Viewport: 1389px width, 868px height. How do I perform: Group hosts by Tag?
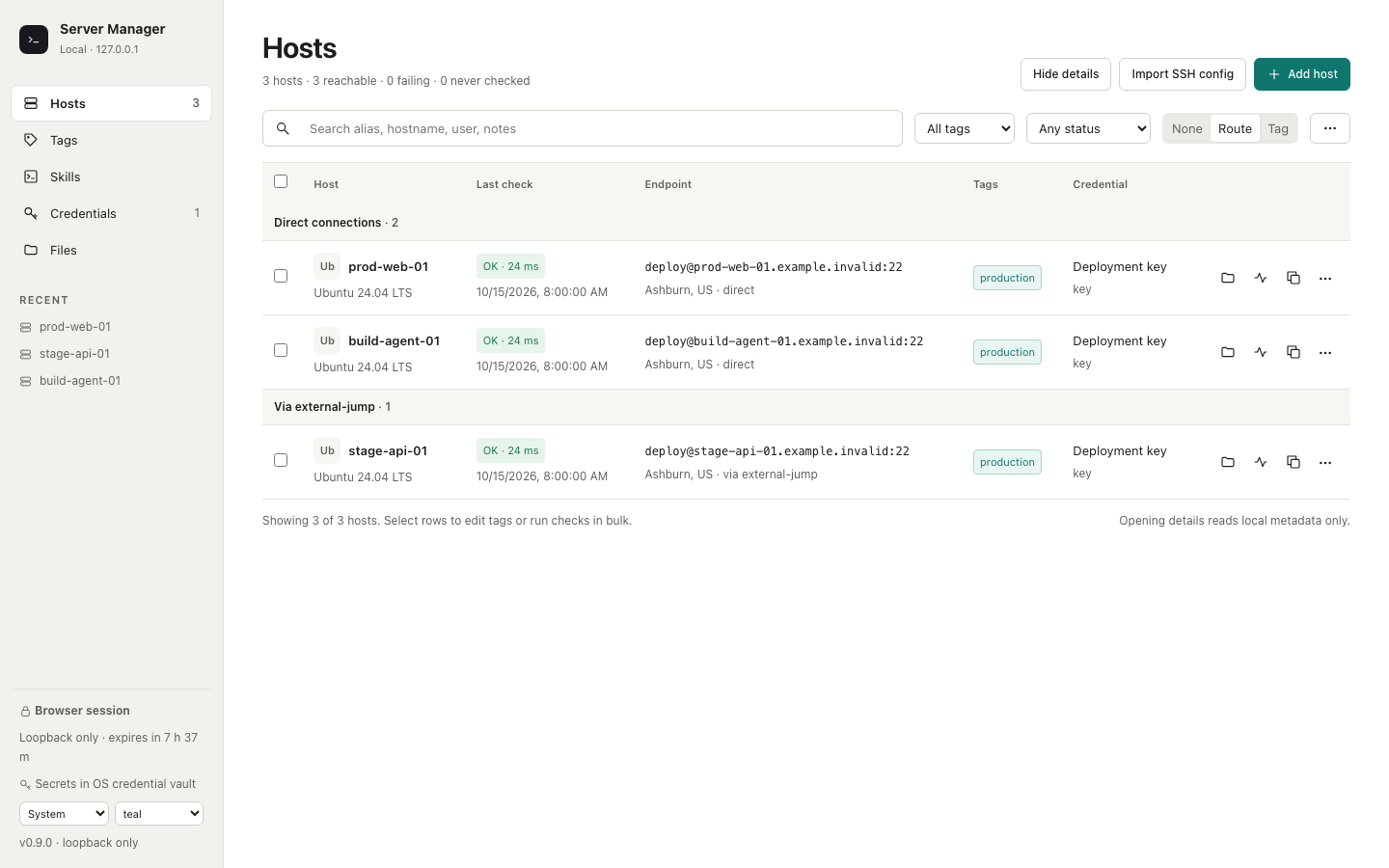1278,128
